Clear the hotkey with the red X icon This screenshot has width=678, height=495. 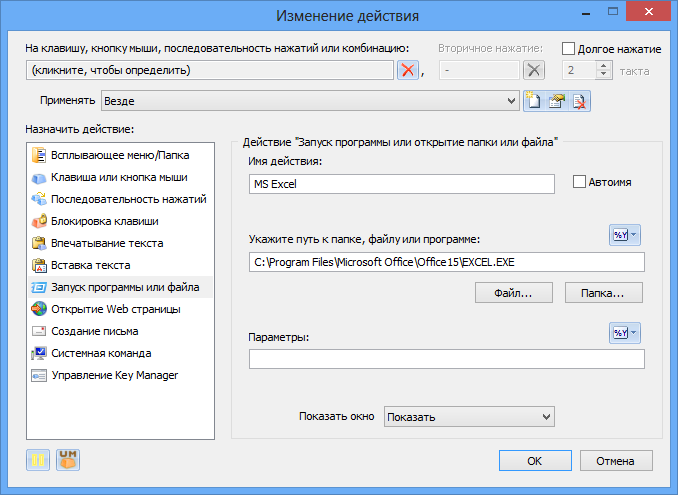[x=408, y=70]
